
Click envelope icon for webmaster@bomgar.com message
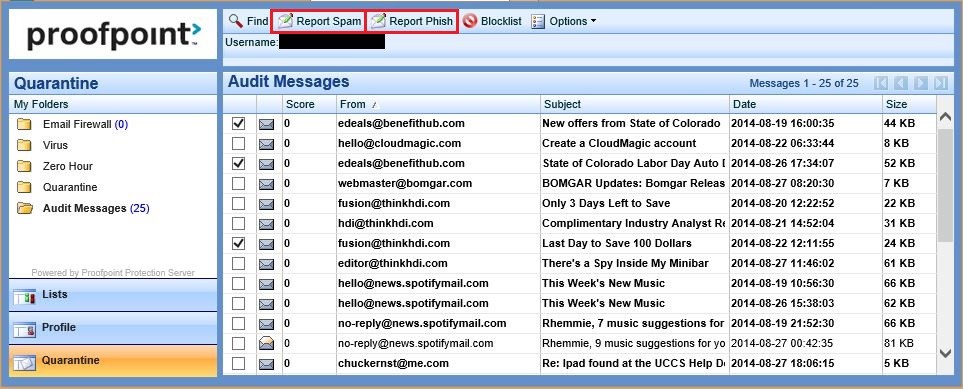tap(266, 184)
